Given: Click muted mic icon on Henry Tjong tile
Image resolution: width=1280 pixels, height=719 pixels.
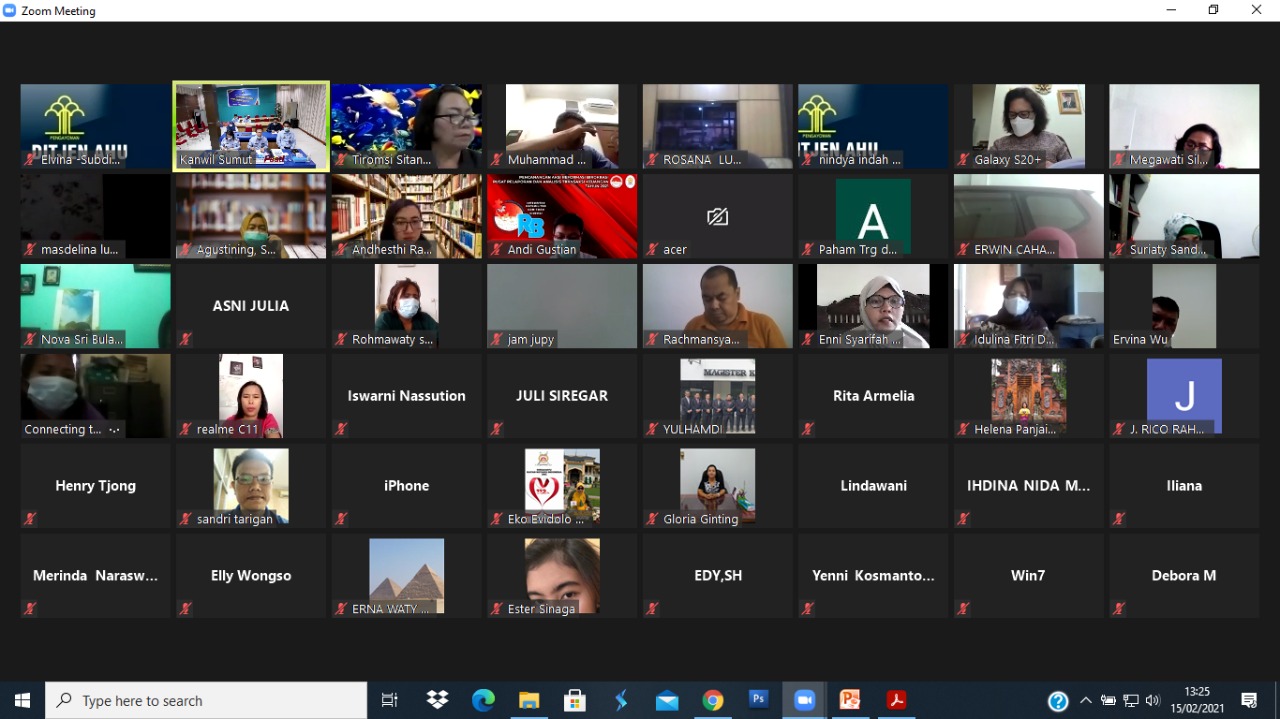Looking at the screenshot, I should tap(30, 519).
